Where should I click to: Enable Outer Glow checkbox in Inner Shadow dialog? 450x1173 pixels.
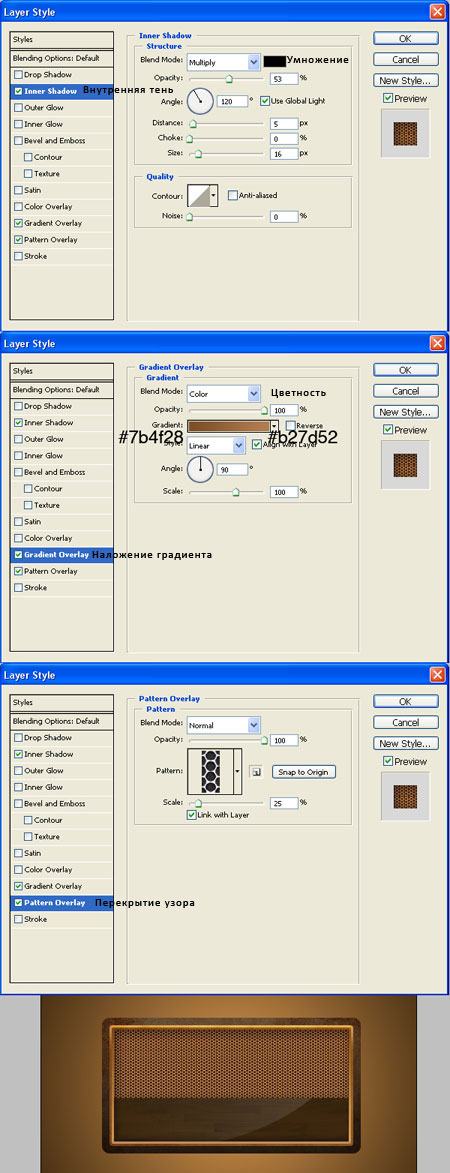point(18,108)
